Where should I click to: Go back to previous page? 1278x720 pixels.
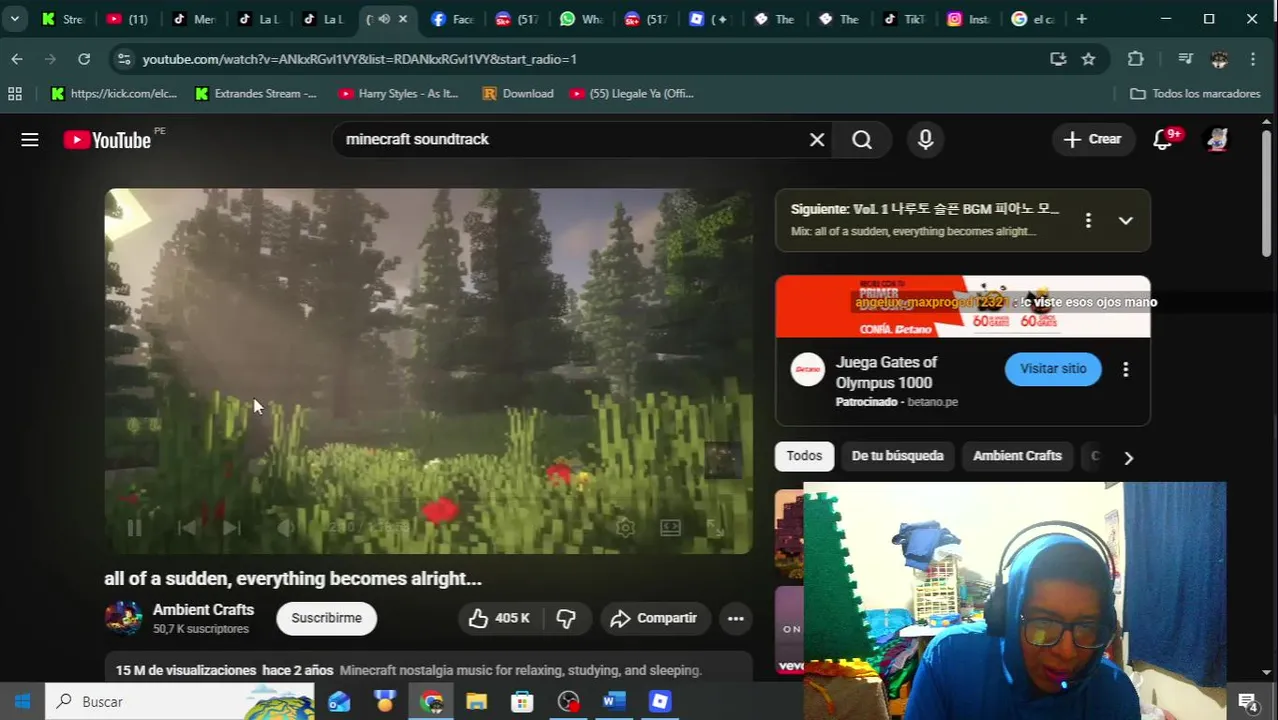coord(17,59)
